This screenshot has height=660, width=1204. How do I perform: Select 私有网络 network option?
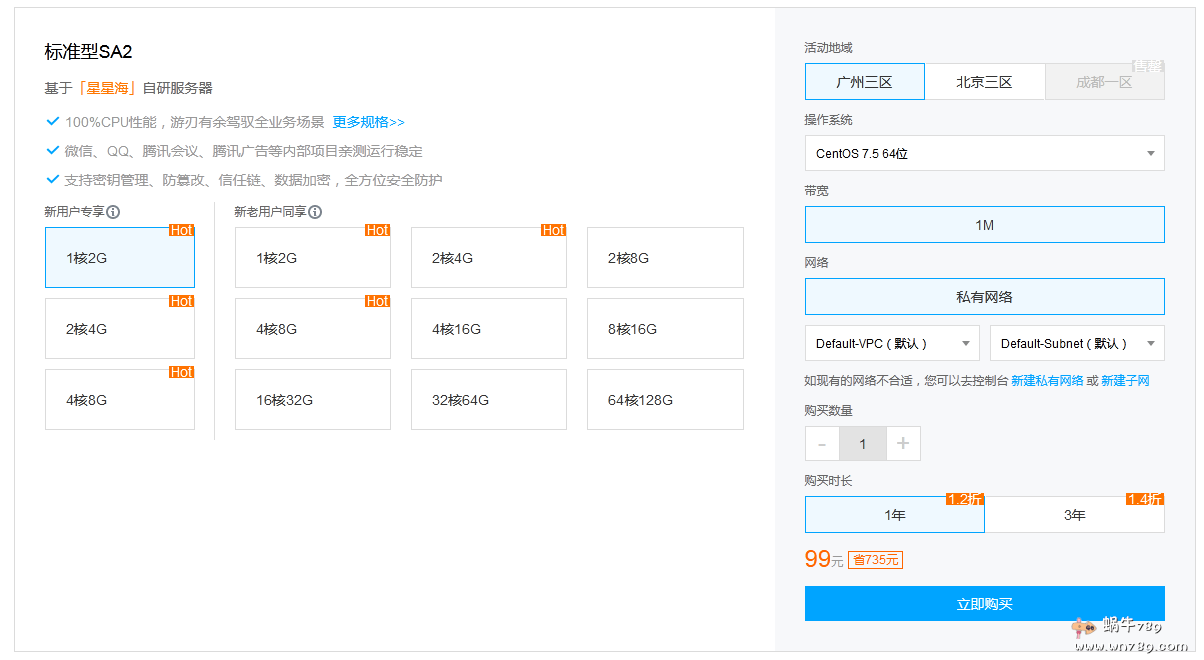pyautogui.click(x=984, y=297)
